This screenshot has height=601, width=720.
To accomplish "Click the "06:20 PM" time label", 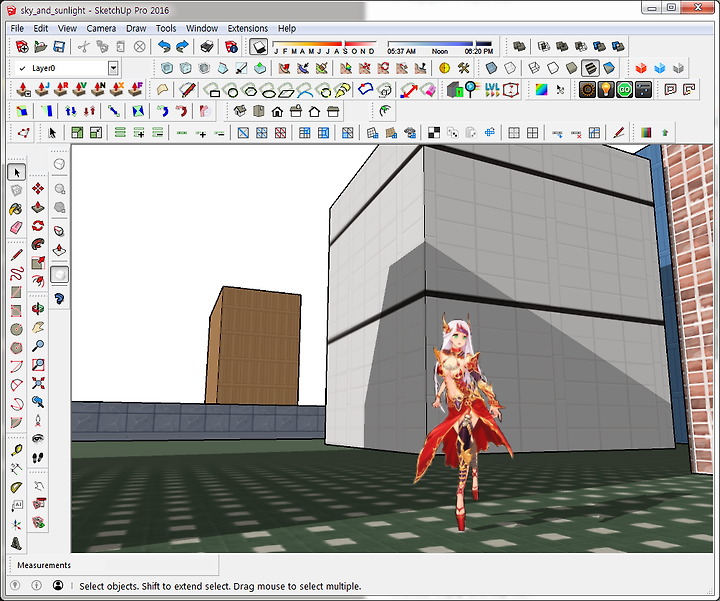I will (x=478, y=51).
